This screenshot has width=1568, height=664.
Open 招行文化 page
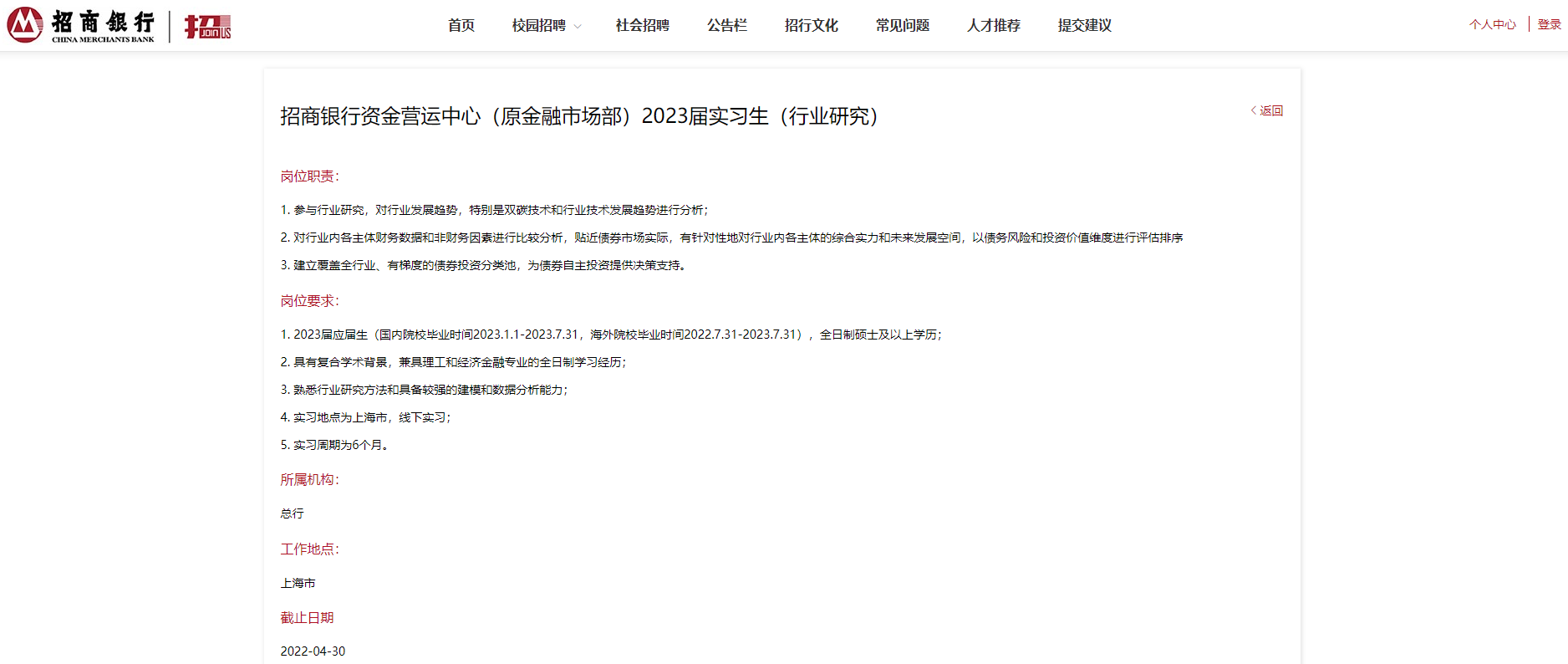click(812, 25)
